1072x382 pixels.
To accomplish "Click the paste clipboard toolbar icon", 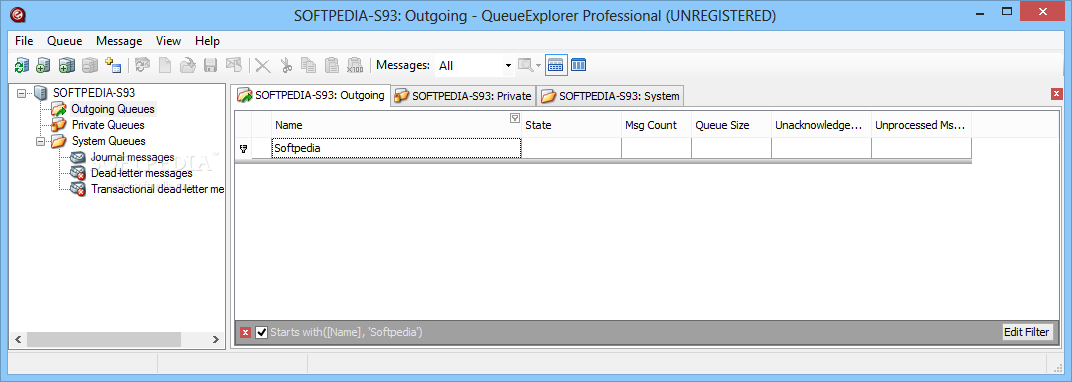I will pyautogui.click(x=332, y=66).
